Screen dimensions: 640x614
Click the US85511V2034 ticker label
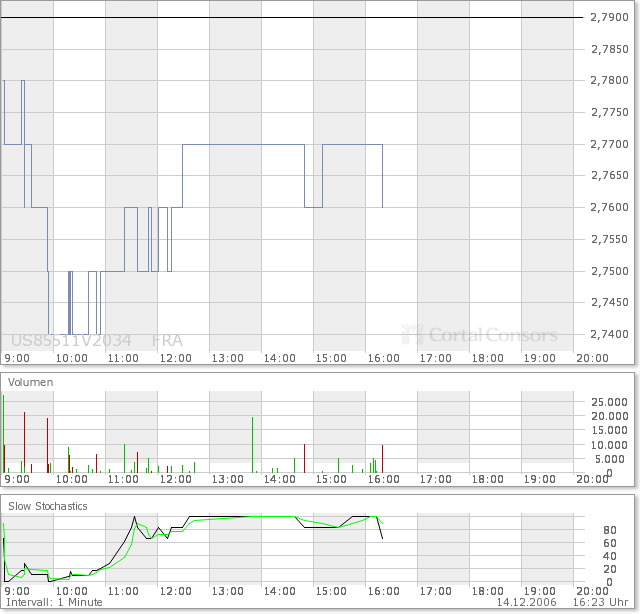[x=71, y=340]
